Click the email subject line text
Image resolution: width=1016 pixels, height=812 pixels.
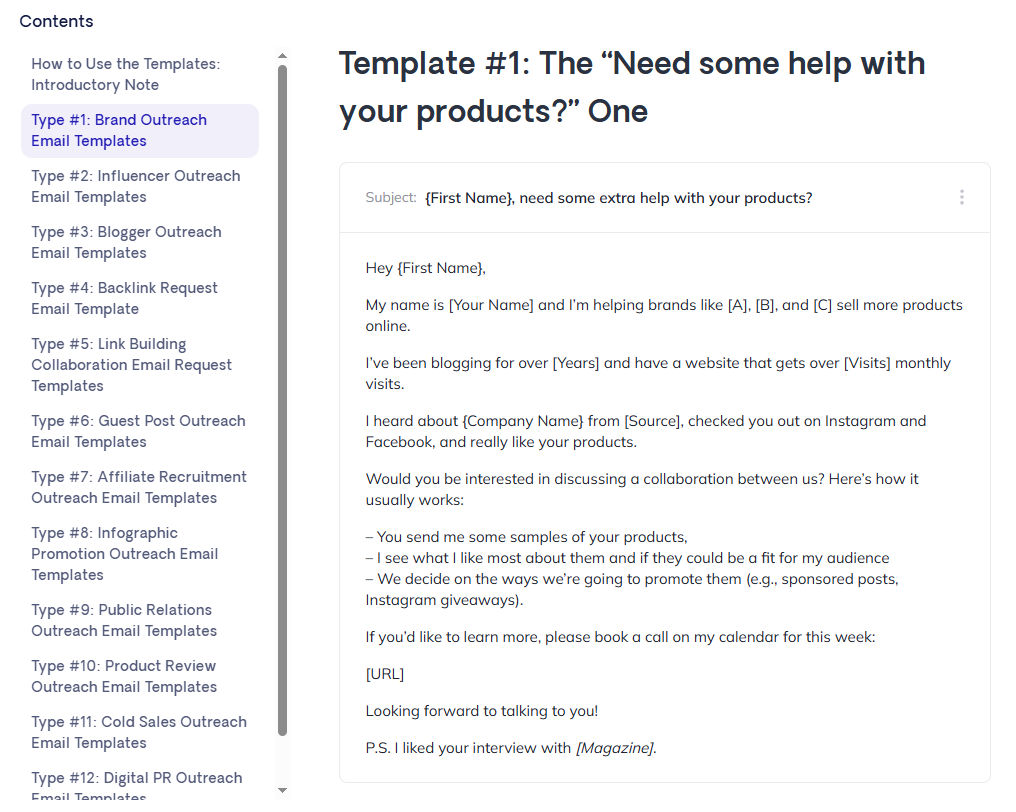pyautogui.click(x=617, y=197)
